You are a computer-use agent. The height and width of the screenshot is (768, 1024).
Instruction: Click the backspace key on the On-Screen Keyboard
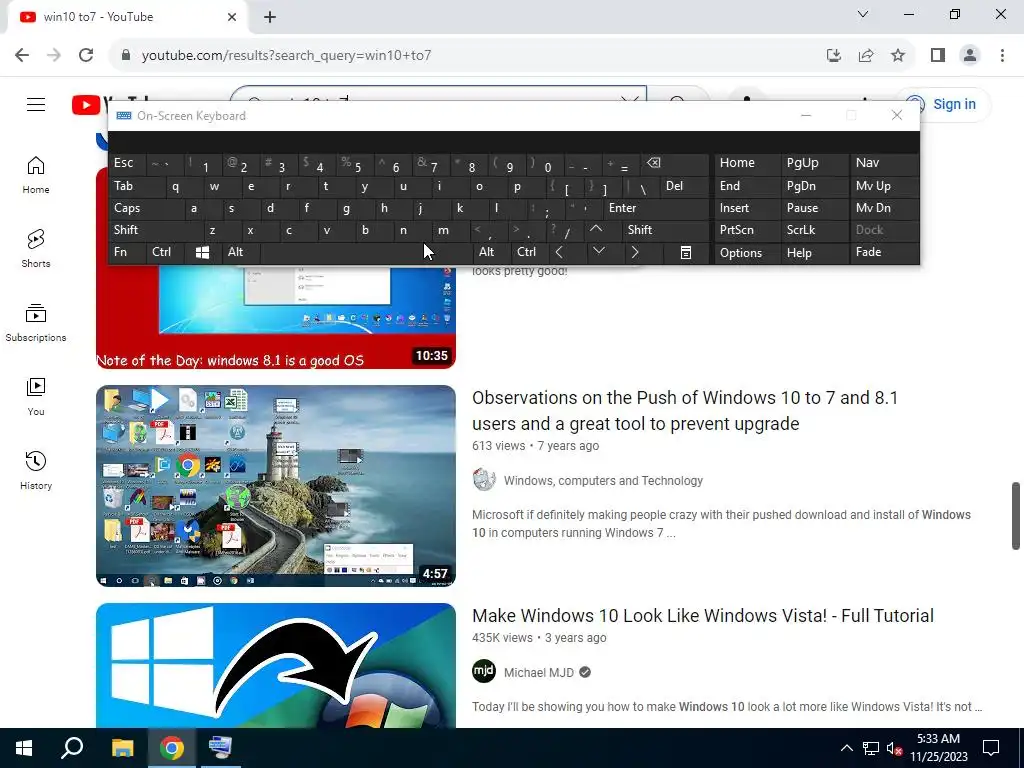675,163
